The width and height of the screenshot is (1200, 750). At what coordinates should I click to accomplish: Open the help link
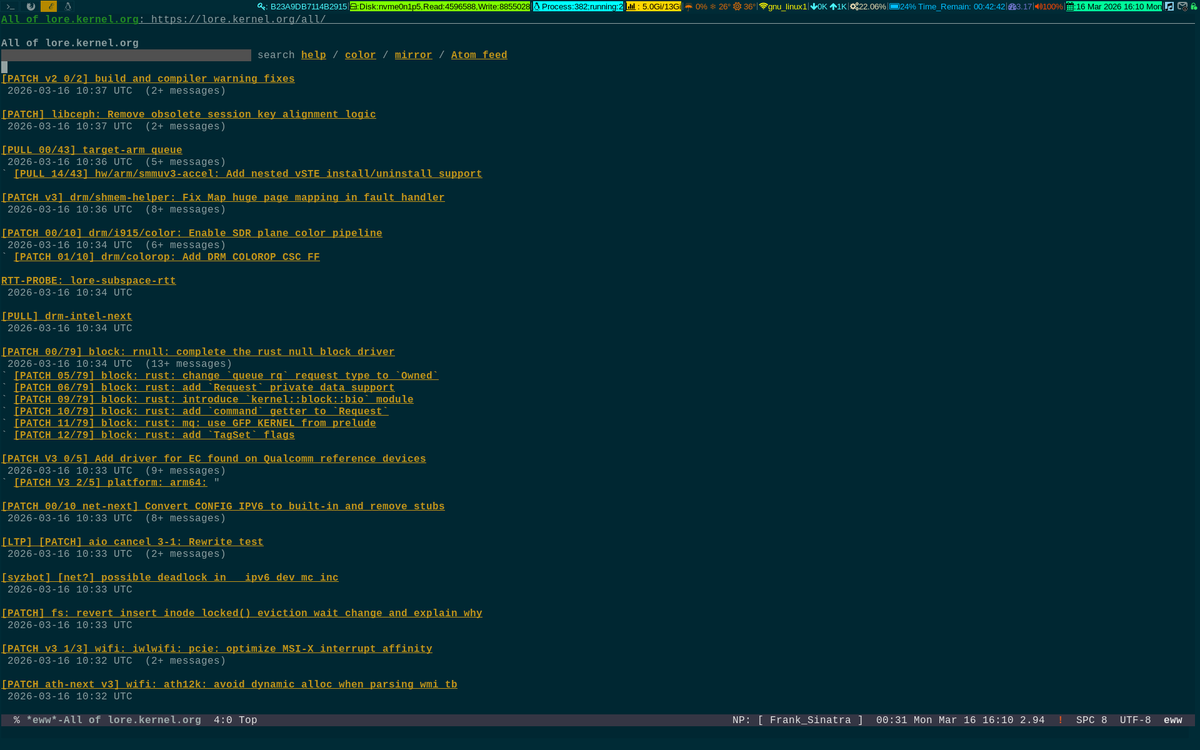tap(313, 55)
